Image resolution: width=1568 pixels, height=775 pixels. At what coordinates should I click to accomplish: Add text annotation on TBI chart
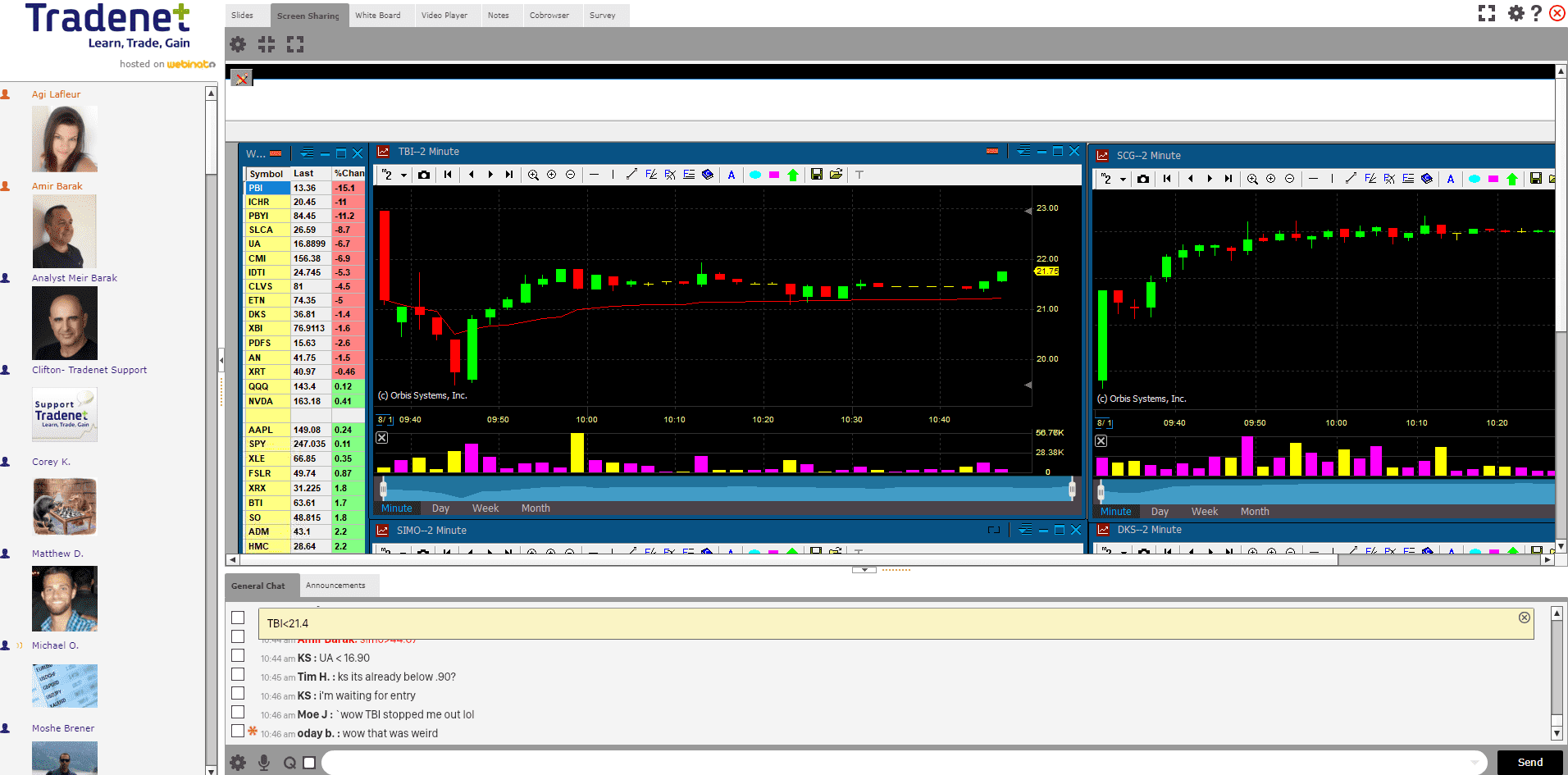point(732,175)
